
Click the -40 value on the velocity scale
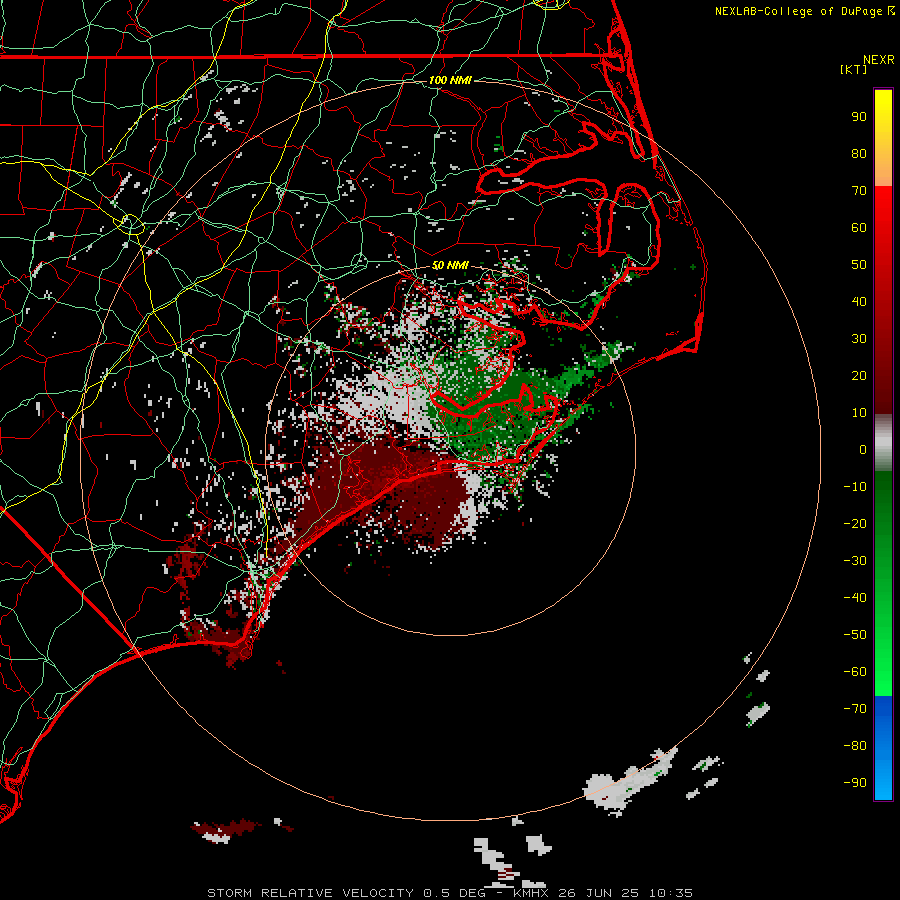[855, 598]
